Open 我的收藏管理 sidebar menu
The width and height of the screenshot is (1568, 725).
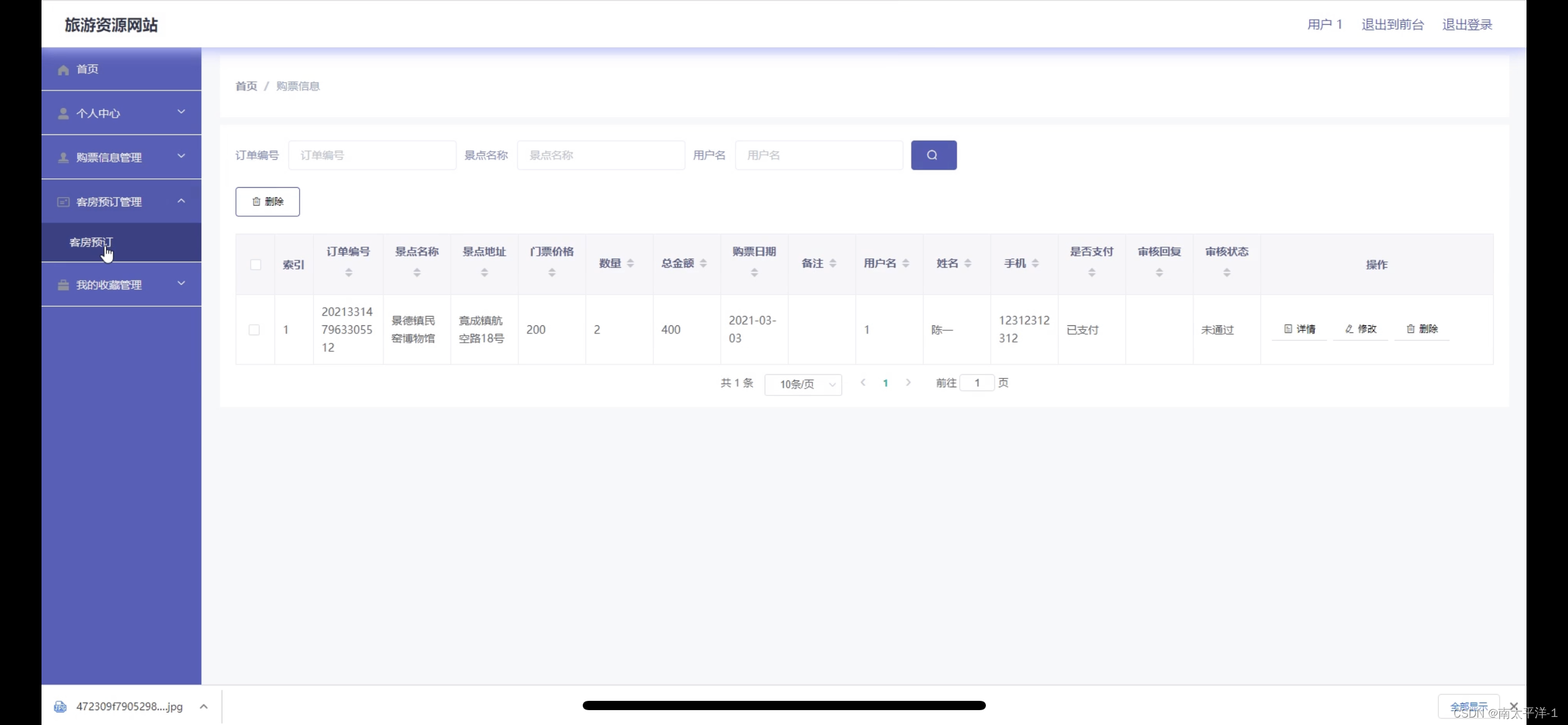tap(121, 285)
